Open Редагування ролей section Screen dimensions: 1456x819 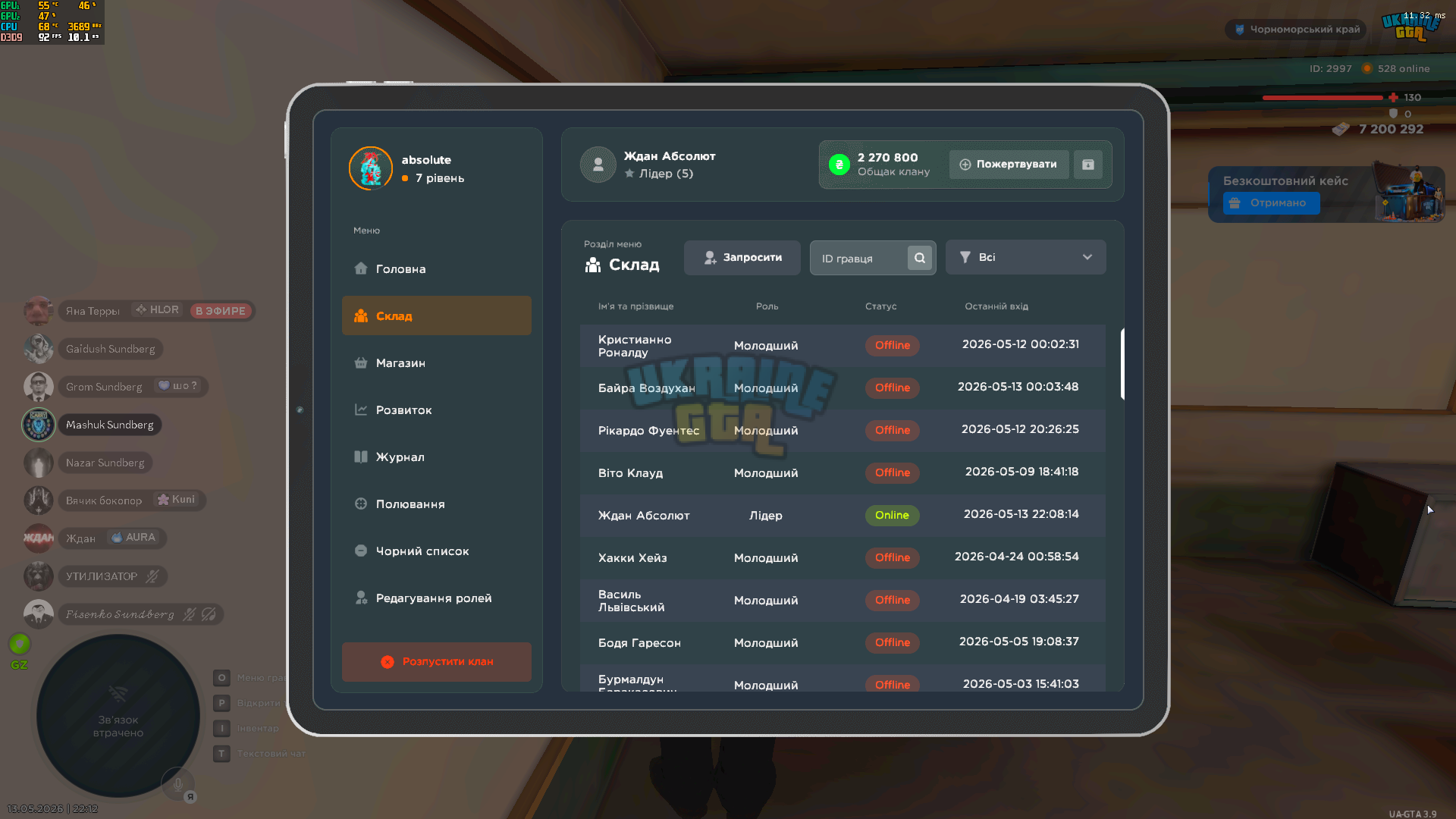click(436, 598)
